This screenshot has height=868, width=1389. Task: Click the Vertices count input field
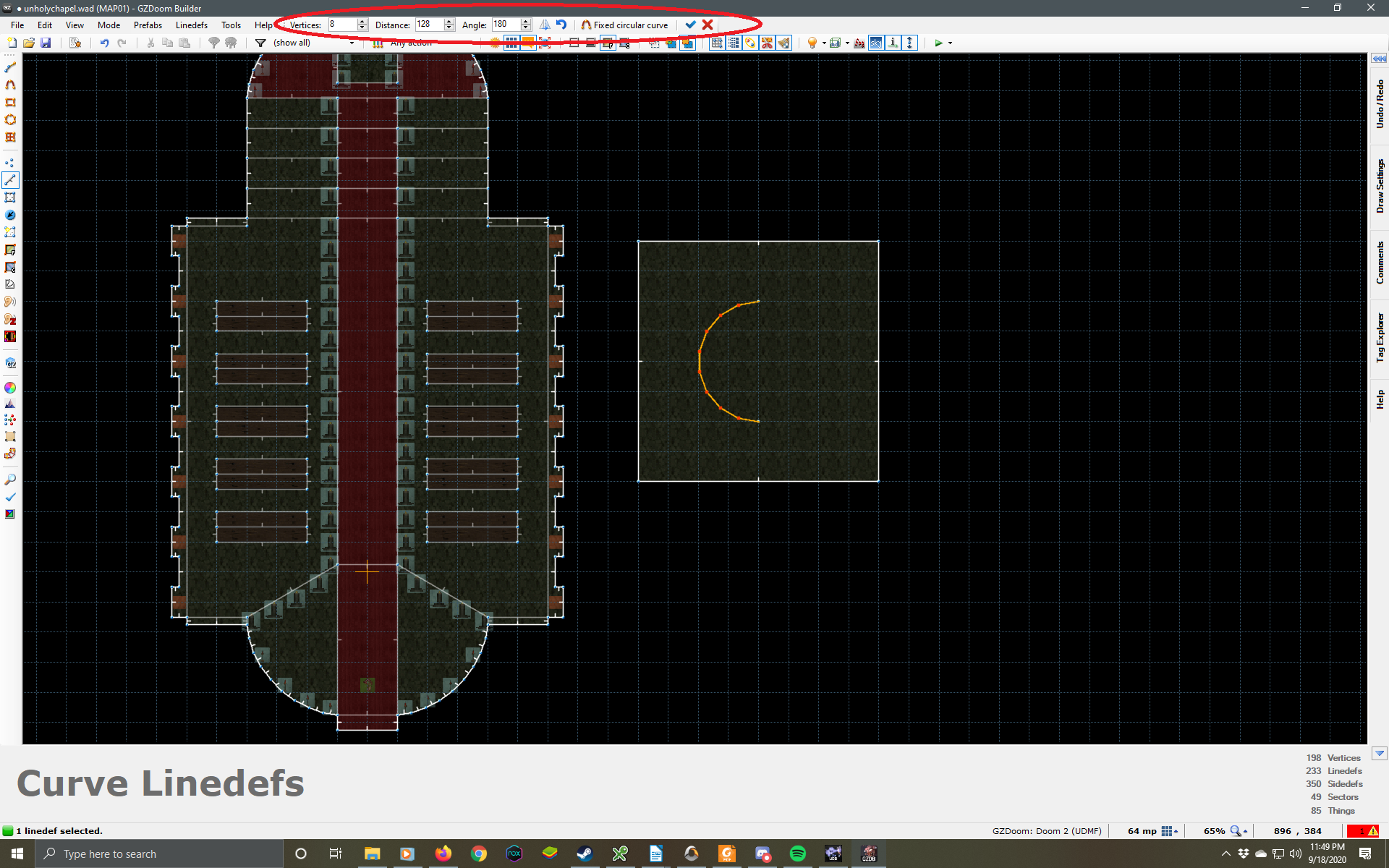pyautogui.click(x=342, y=25)
